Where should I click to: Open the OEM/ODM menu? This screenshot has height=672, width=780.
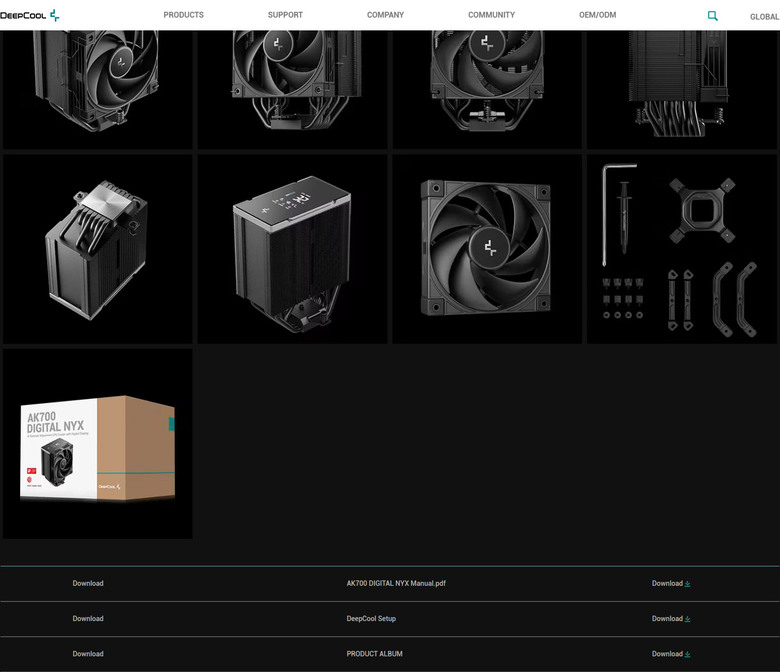click(x=597, y=15)
